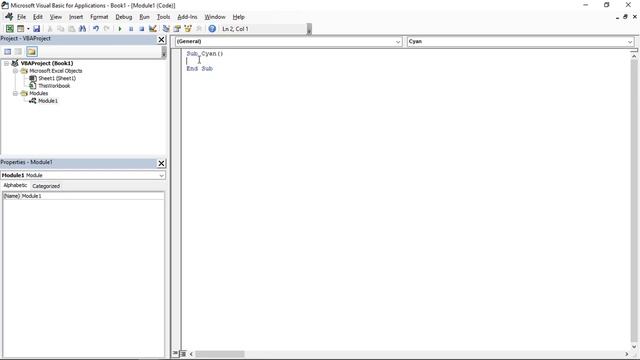Open the Edit menu

[x=38, y=17]
